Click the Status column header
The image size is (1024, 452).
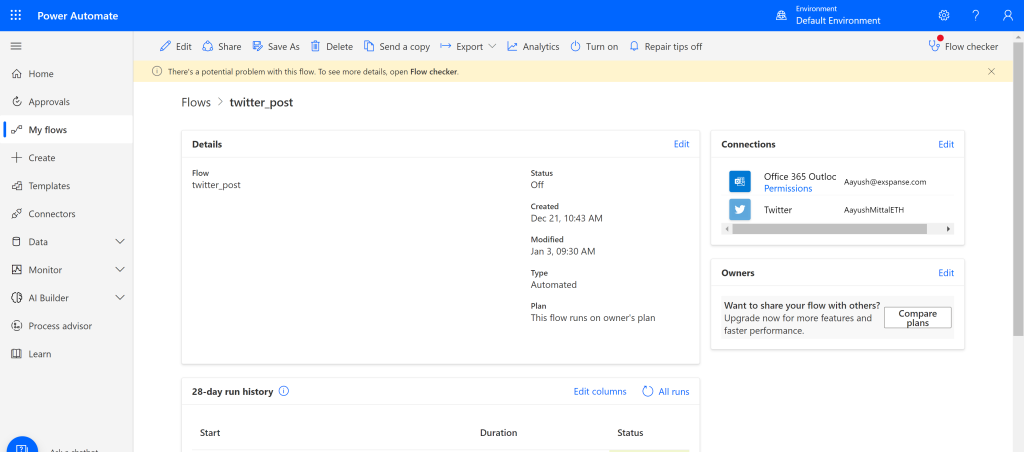(x=630, y=433)
